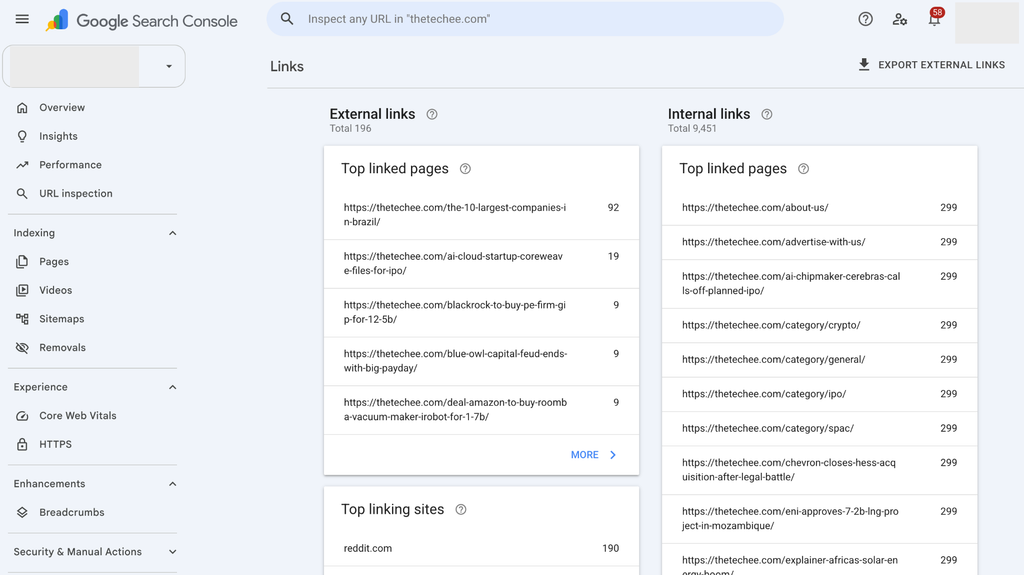The image size is (1024, 575).
Task: Open the blackrock-to-buy-pe-firm row
Action: [x=481, y=312]
